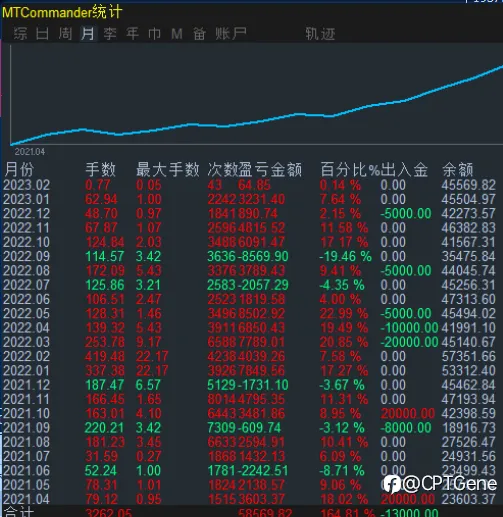Image resolution: width=503 pixels, height=517 pixels.
Task: Select the 2022.10 month label
Action: click(x=26, y=242)
